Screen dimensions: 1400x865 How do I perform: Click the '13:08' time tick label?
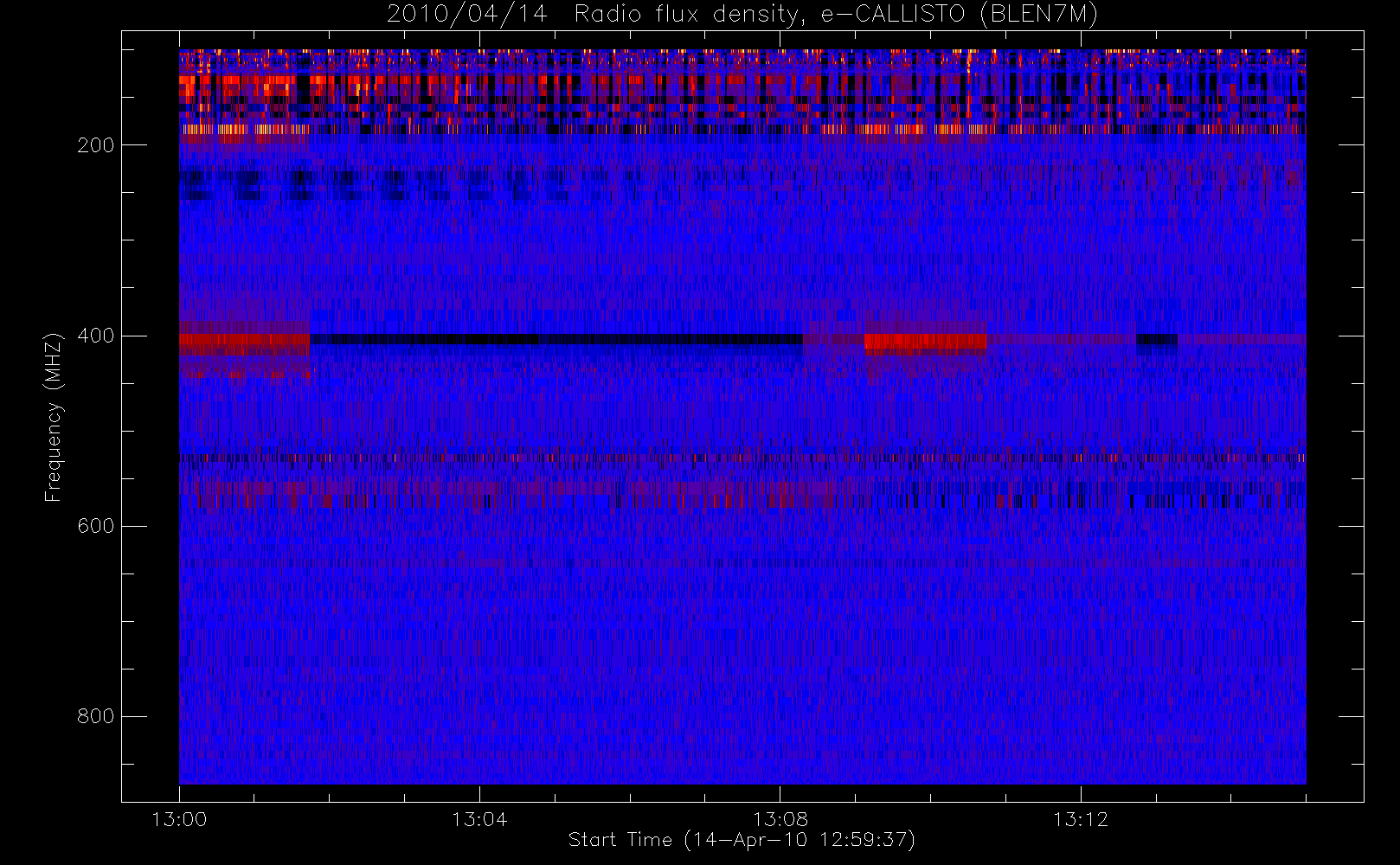(780, 819)
